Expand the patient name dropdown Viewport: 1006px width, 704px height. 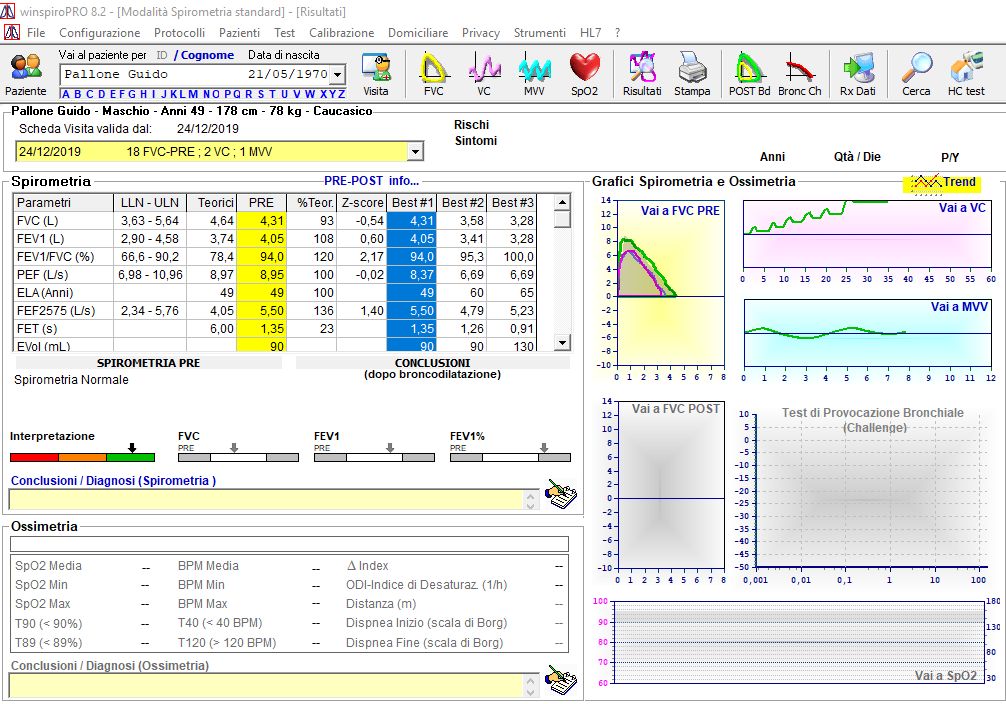pyautogui.click(x=337, y=75)
